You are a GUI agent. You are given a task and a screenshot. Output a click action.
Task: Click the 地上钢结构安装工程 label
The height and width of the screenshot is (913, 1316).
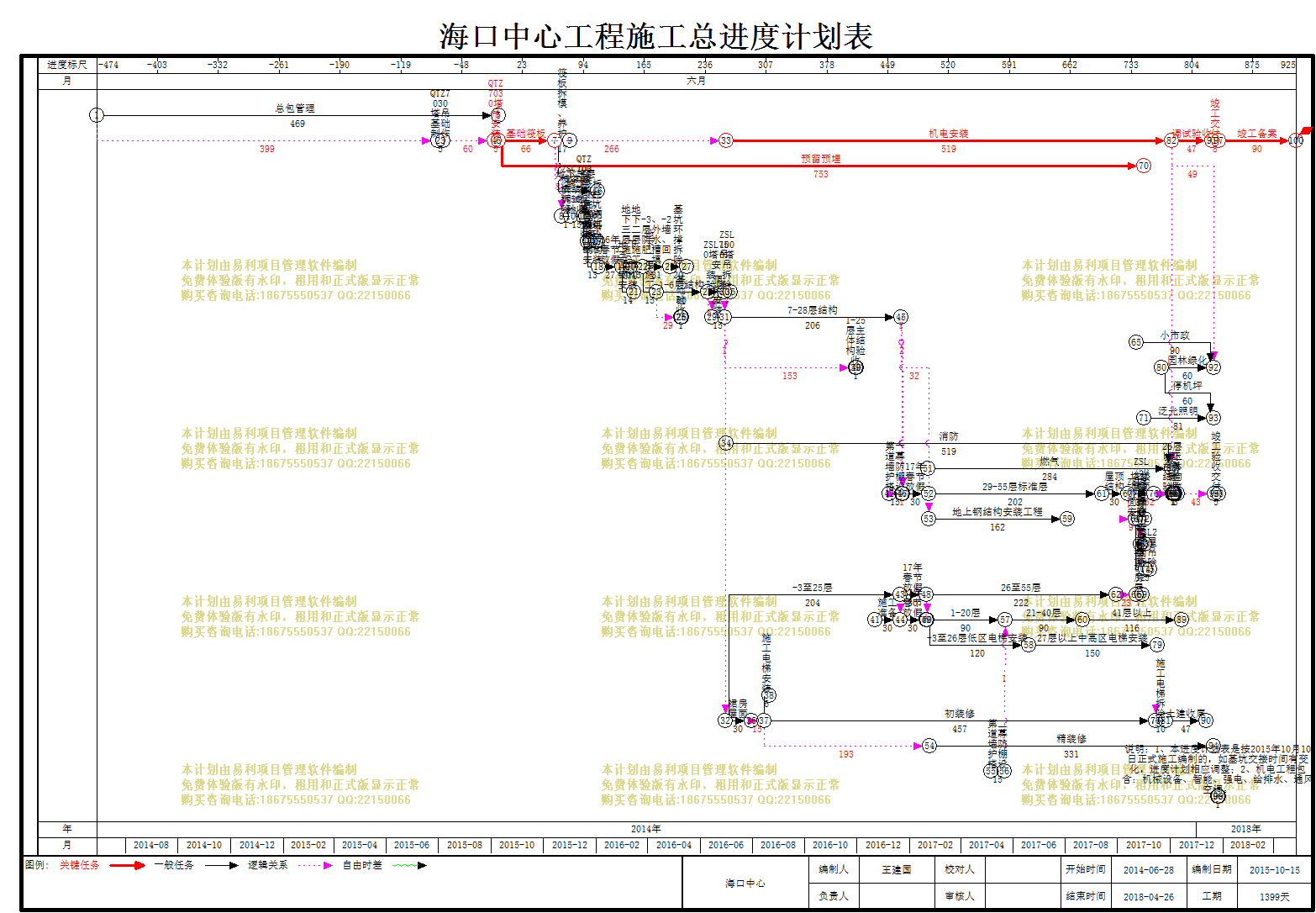coord(998,512)
